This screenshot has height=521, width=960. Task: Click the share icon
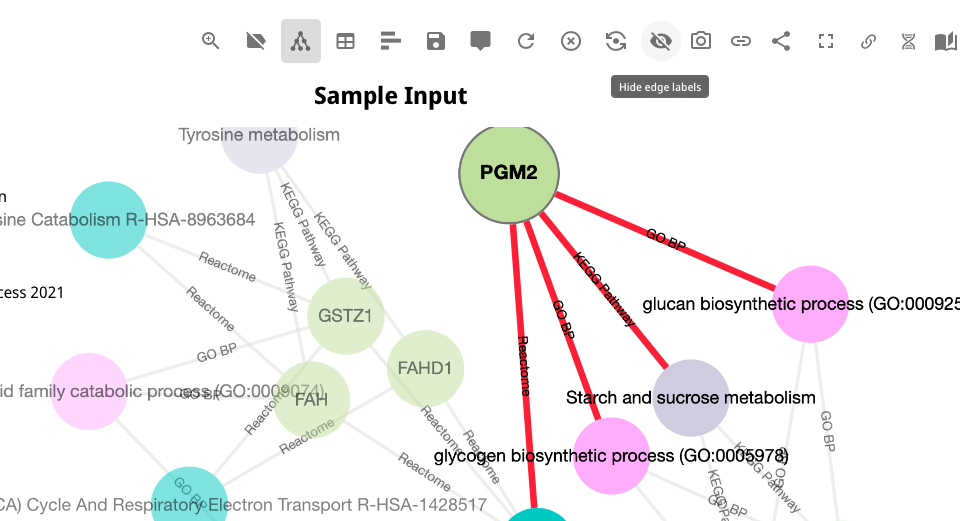tap(781, 41)
